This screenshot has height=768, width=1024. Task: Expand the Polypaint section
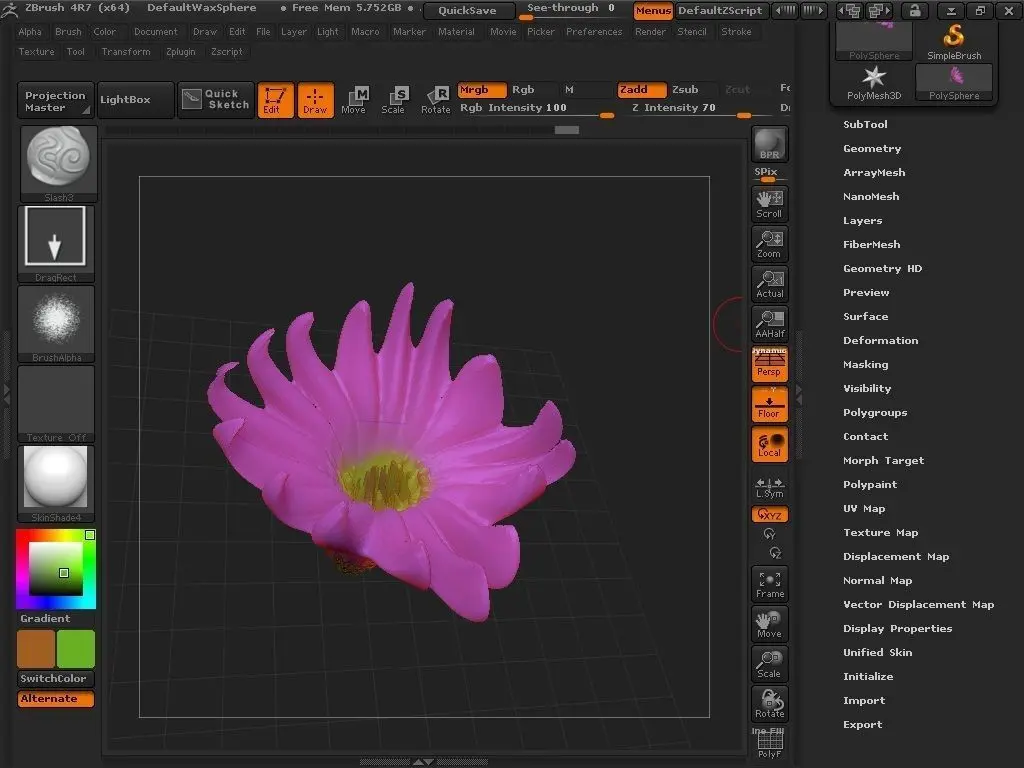pyautogui.click(x=870, y=485)
